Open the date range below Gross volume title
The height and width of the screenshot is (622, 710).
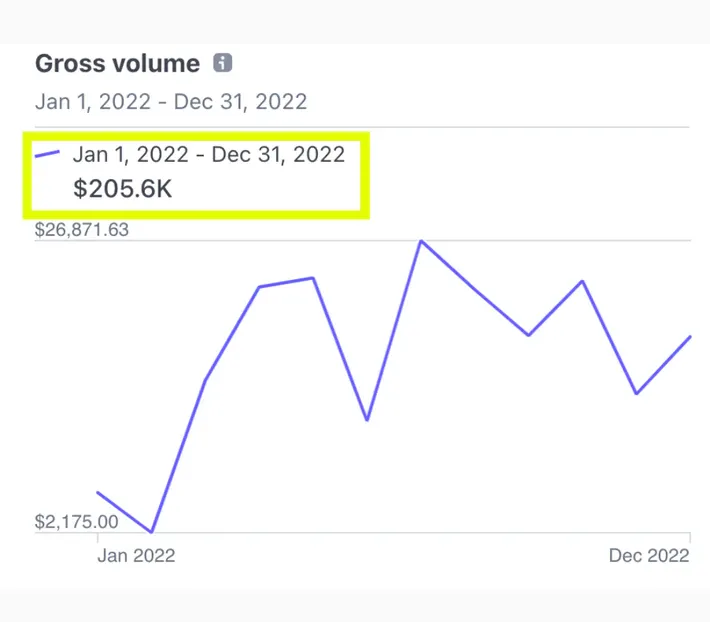pos(171,101)
